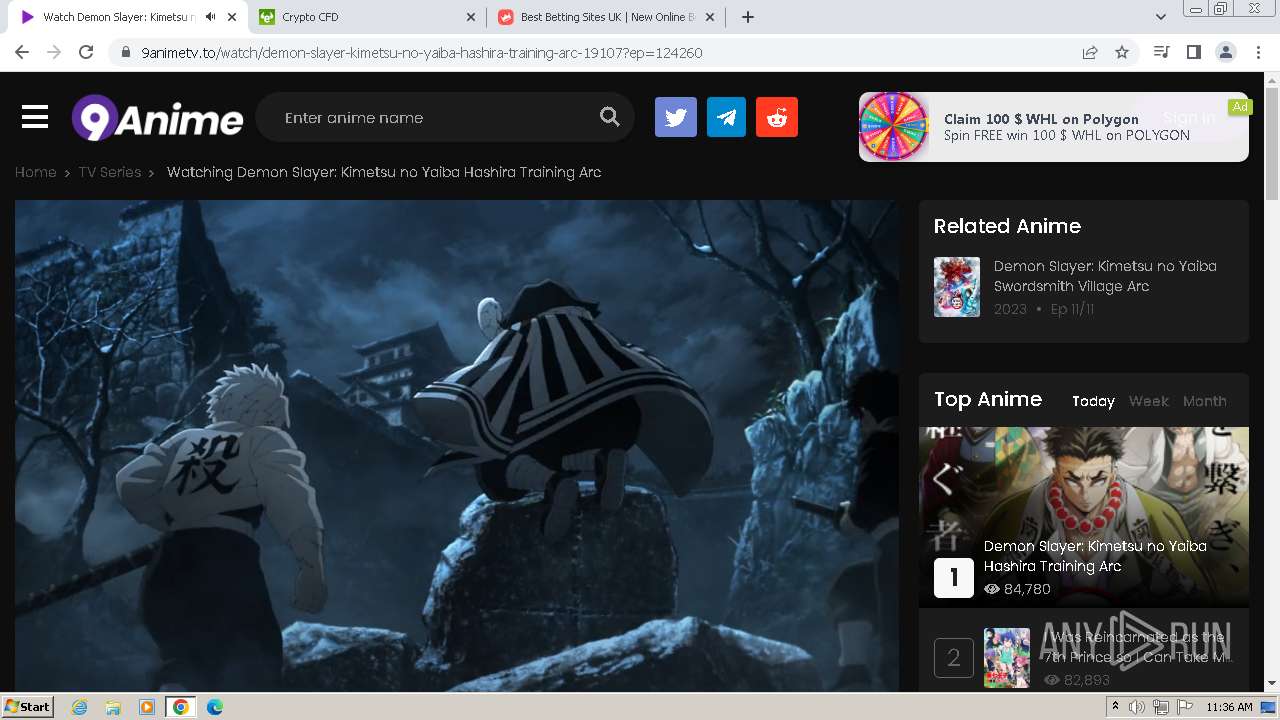The image size is (1280, 720).
Task: Open the TV Series breadcrumb link
Action: (110, 172)
